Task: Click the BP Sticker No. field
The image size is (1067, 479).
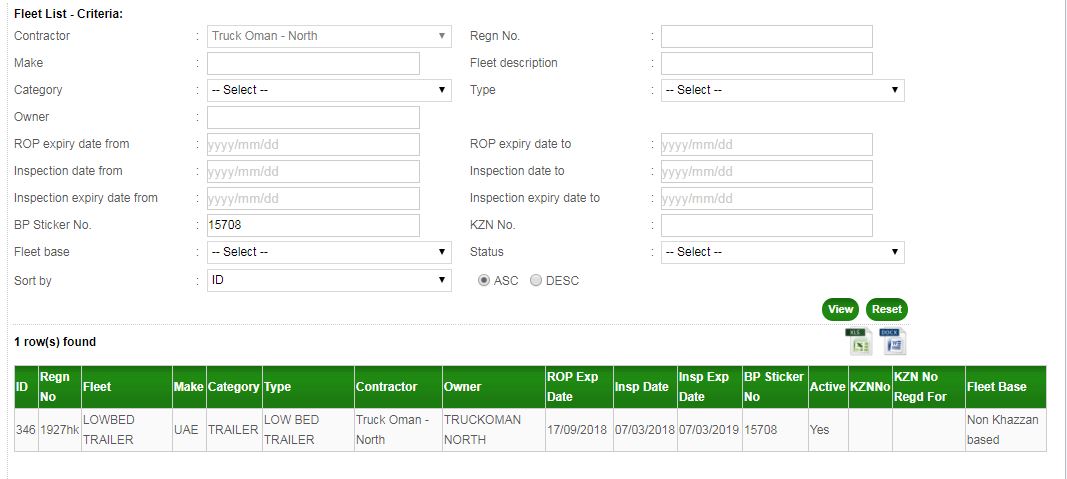Action: click(x=313, y=225)
